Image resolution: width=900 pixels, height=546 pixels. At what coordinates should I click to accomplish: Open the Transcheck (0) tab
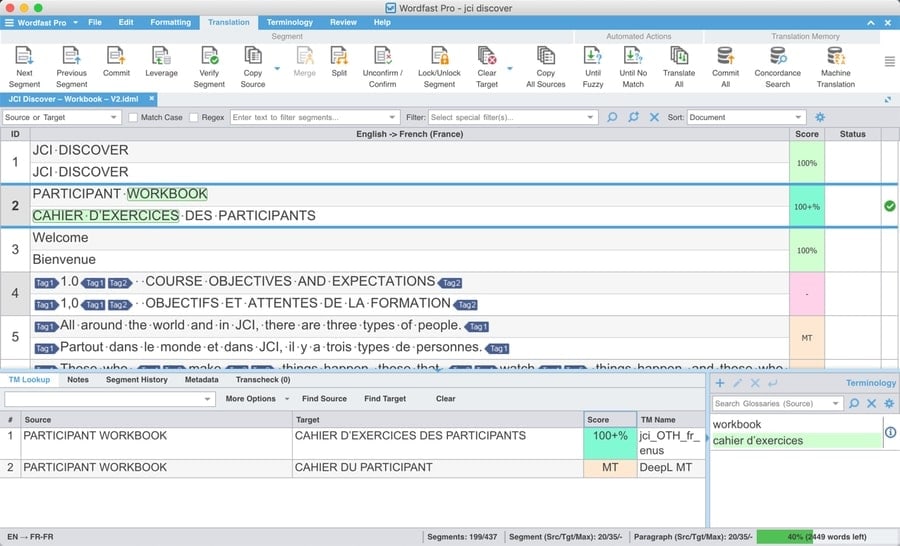263,380
